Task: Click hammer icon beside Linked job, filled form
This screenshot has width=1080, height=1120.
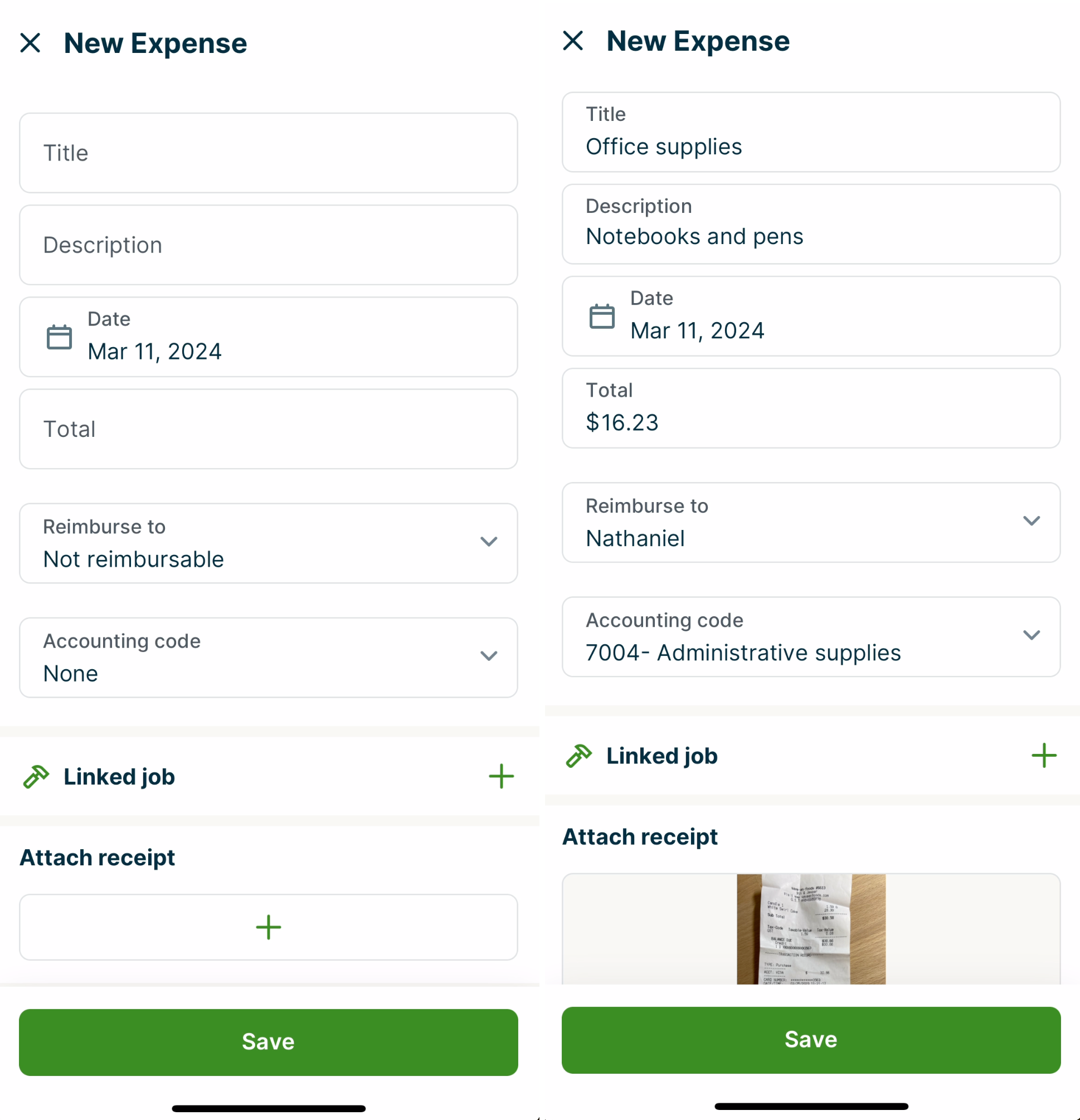Action: pos(579,756)
